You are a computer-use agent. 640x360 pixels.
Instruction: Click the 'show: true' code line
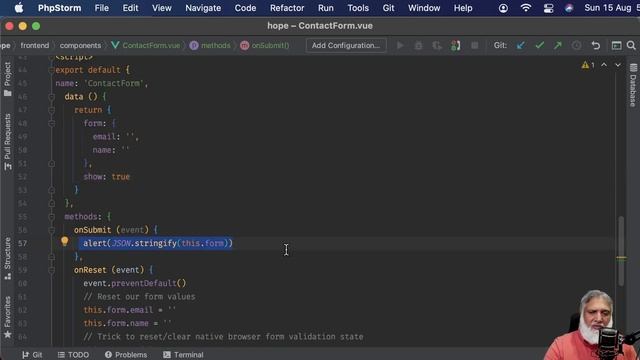click(107, 177)
